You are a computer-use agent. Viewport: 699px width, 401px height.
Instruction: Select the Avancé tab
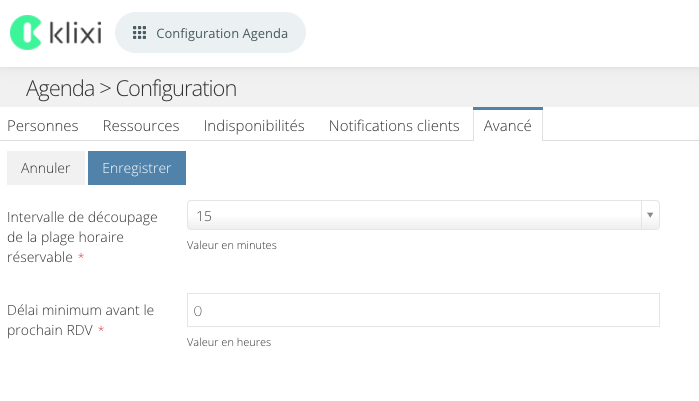tap(508, 125)
